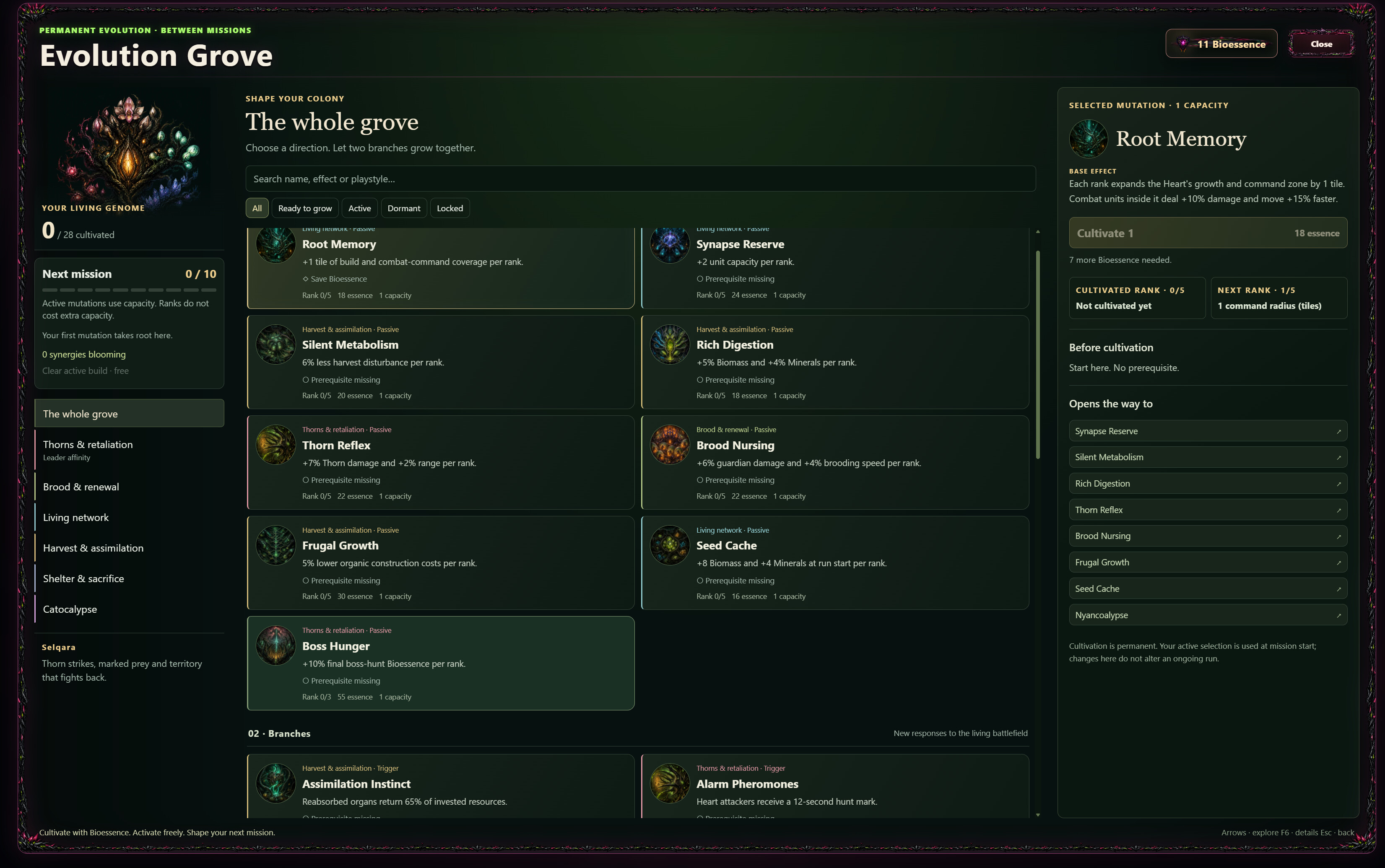Select the Thorn Reflex mutation icon
Viewport: 1385px width, 868px height.
[x=275, y=445]
